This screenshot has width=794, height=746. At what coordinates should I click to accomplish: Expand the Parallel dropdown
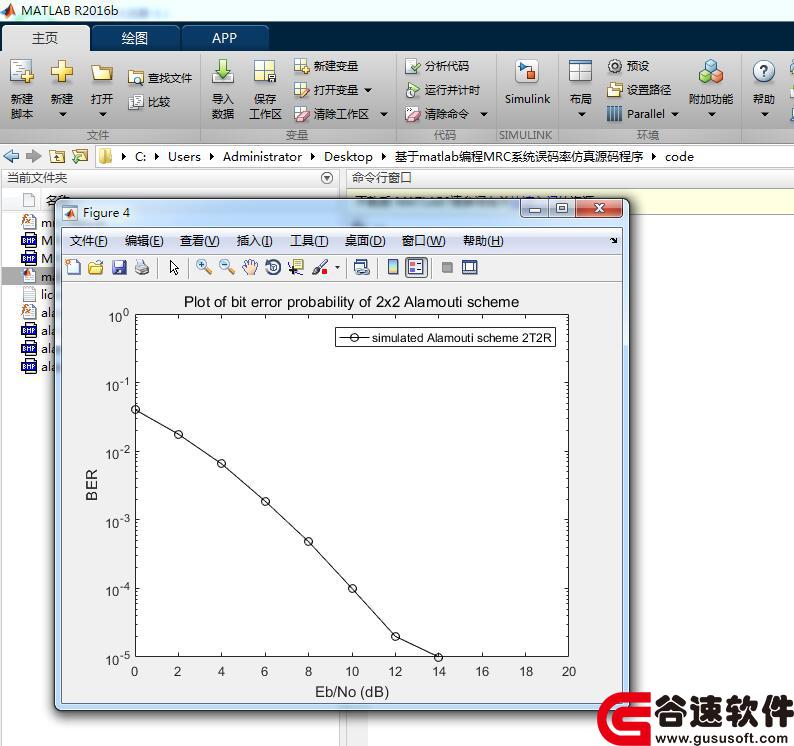point(675,114)
